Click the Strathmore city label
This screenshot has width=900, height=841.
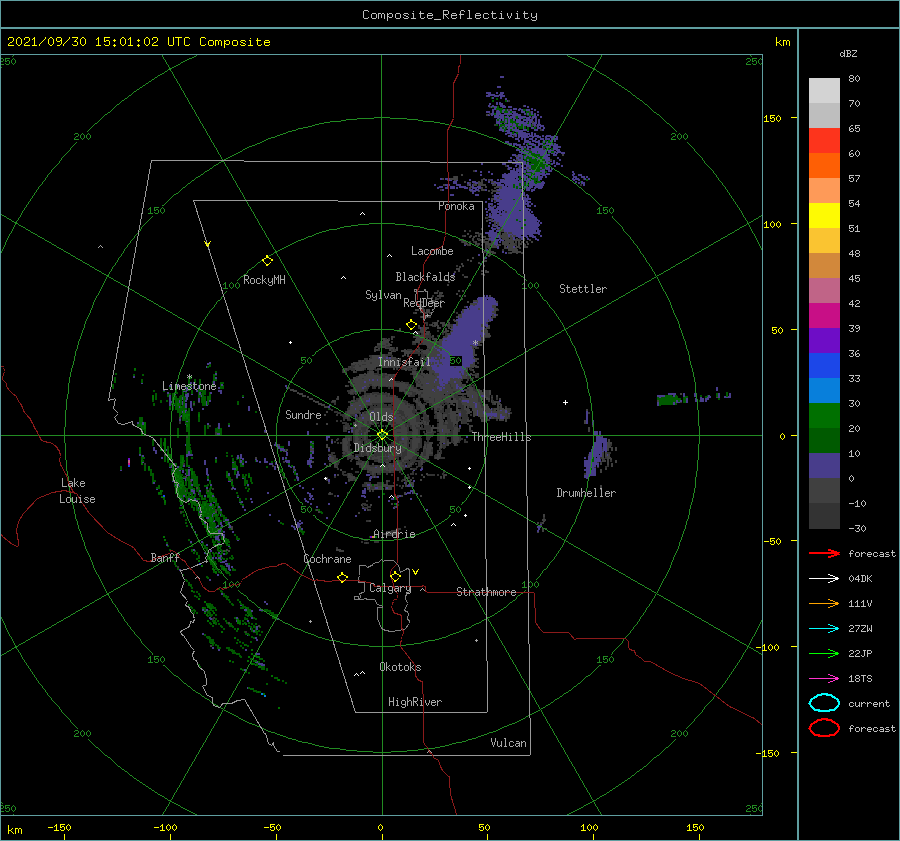(x=486, y=592)
